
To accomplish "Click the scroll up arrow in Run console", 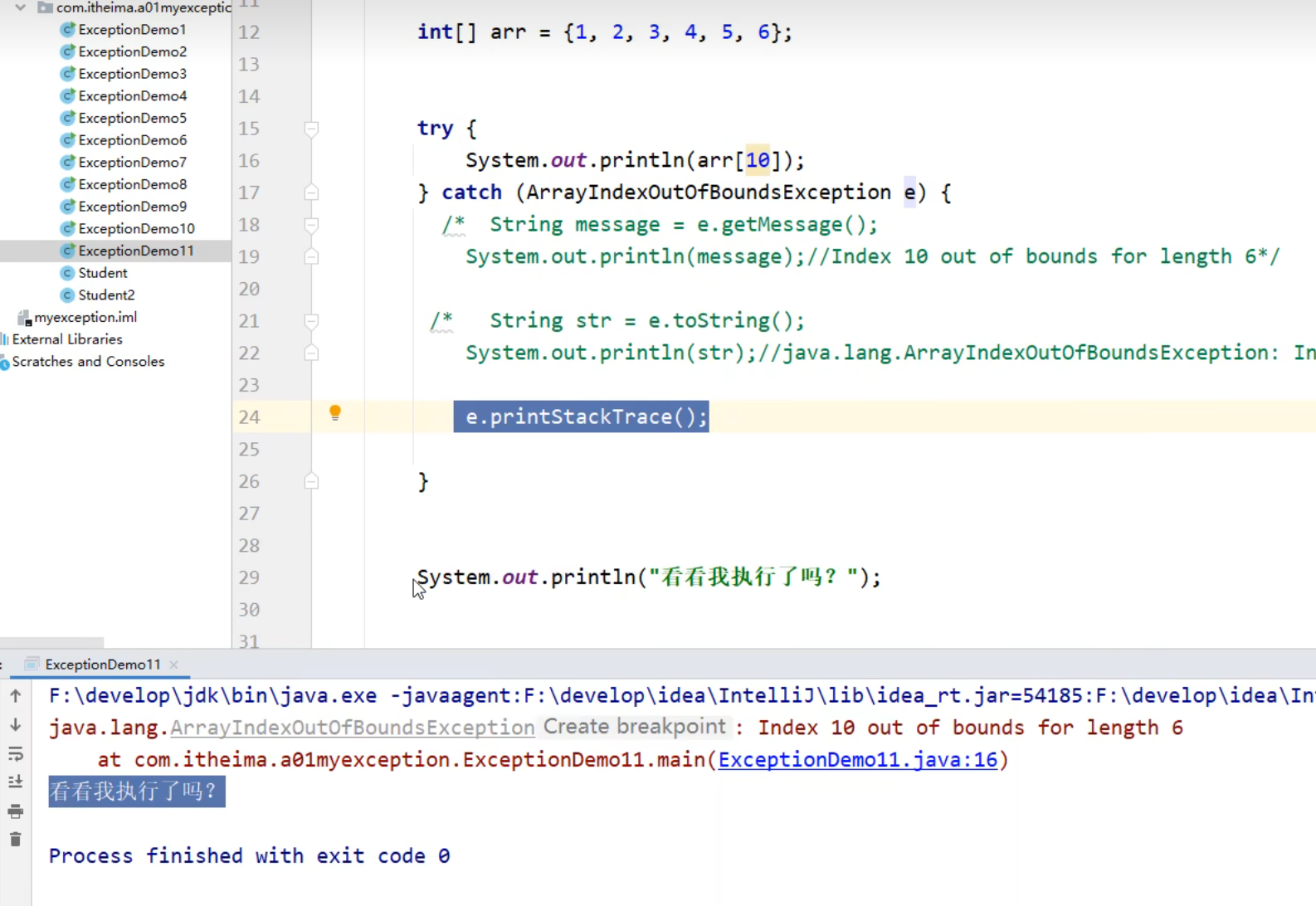I will pos(16,696).
